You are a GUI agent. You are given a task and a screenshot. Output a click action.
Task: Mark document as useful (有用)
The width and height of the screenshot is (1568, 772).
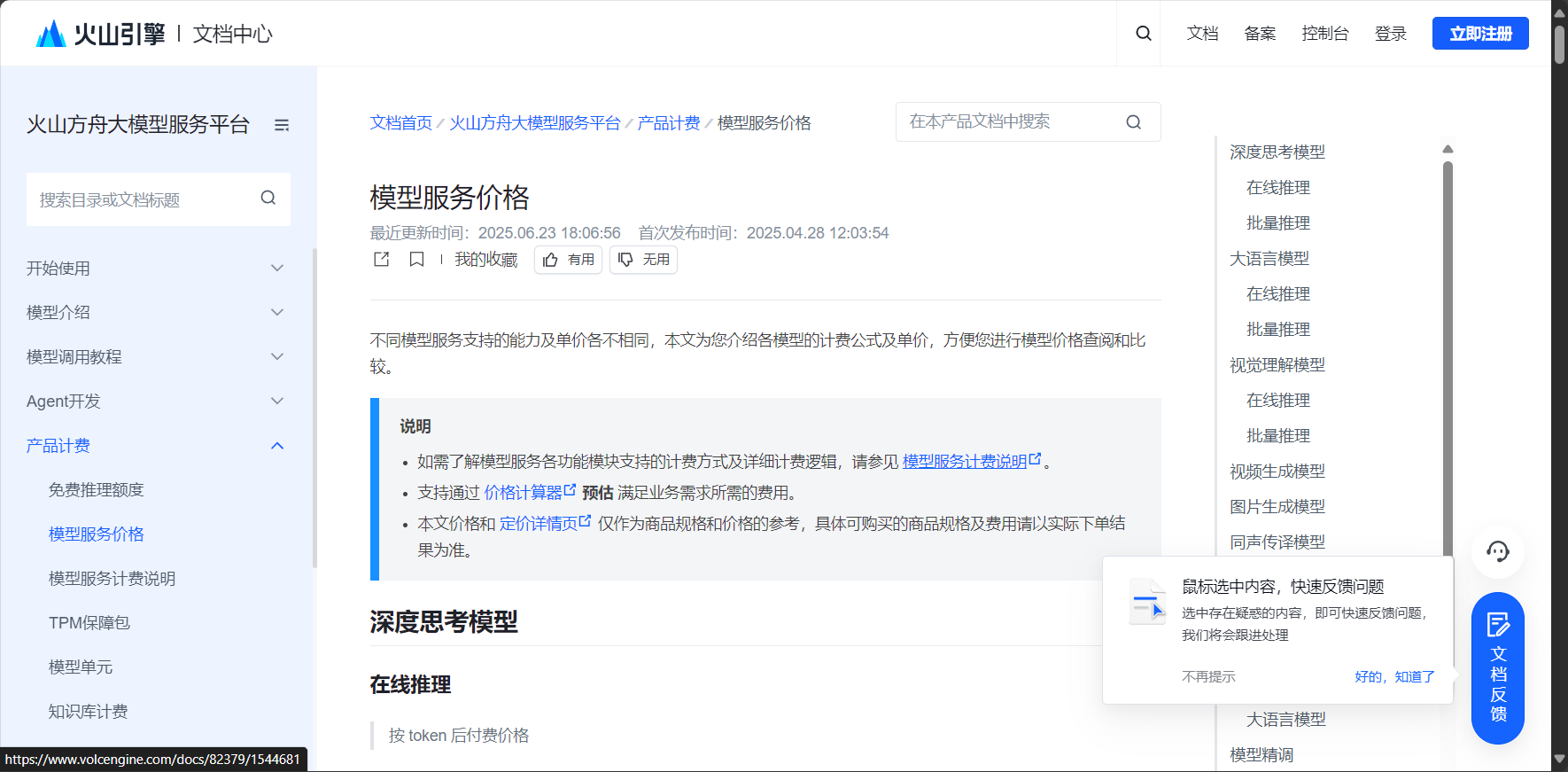pyautogui.click(x=568, y=260)
